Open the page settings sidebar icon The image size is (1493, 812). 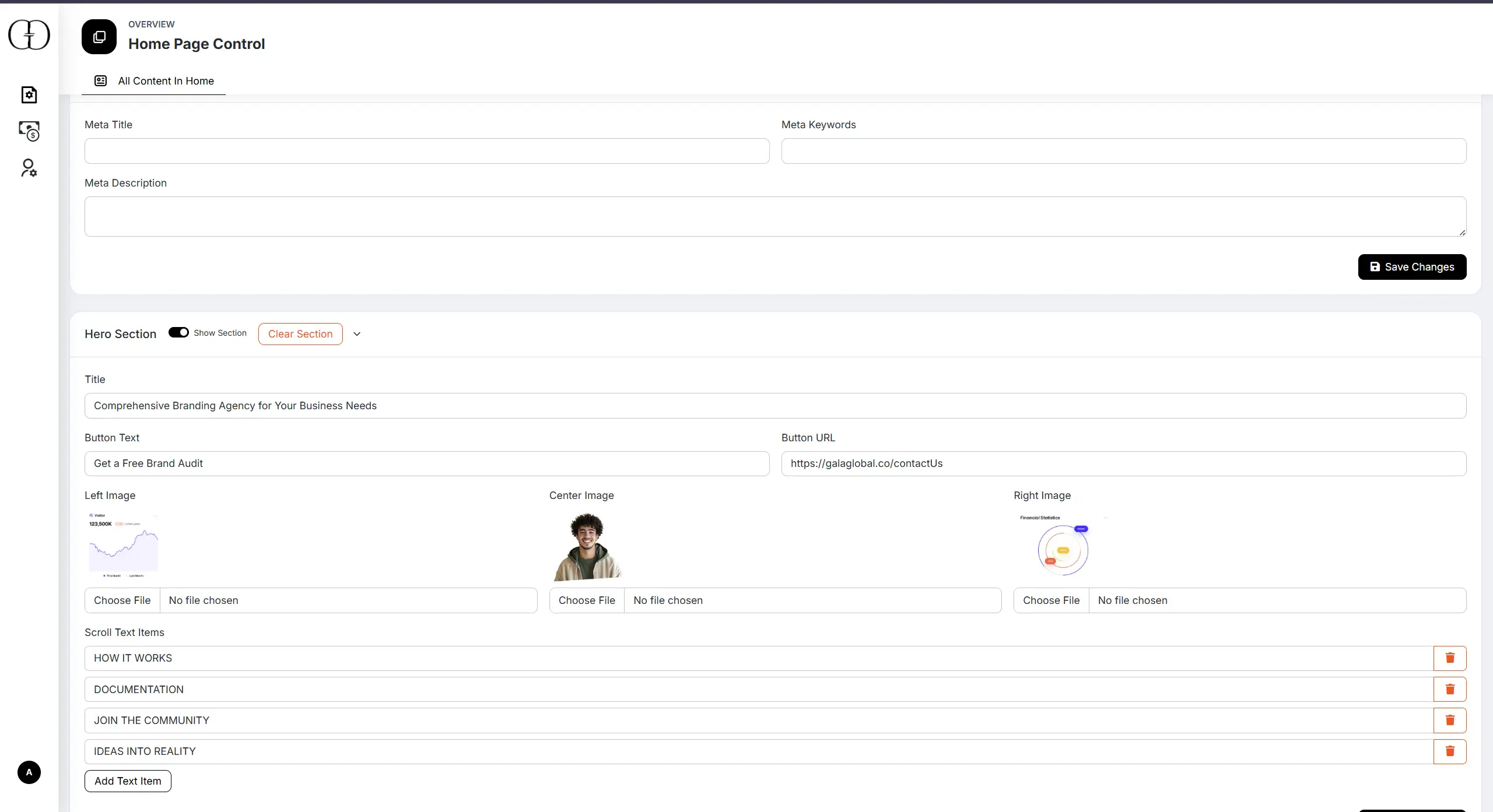click(x=29, y=94)
